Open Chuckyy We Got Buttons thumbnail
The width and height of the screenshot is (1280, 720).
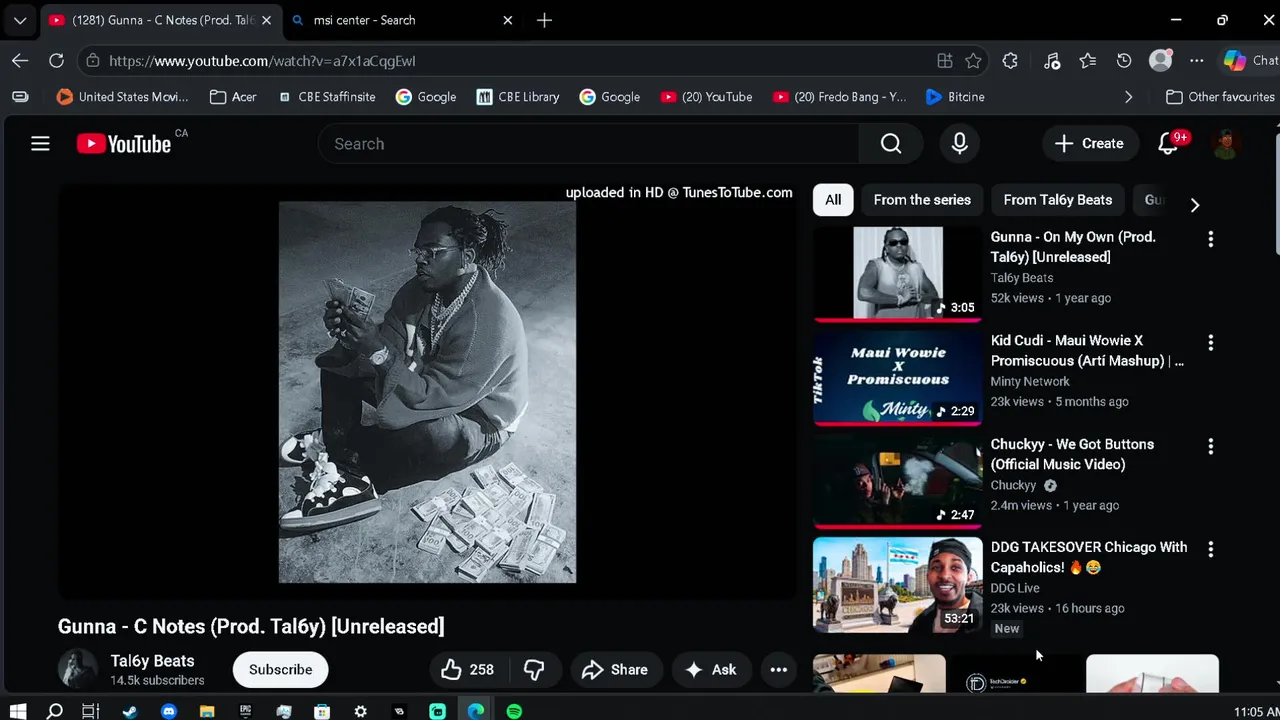click(x=898, y=480)
